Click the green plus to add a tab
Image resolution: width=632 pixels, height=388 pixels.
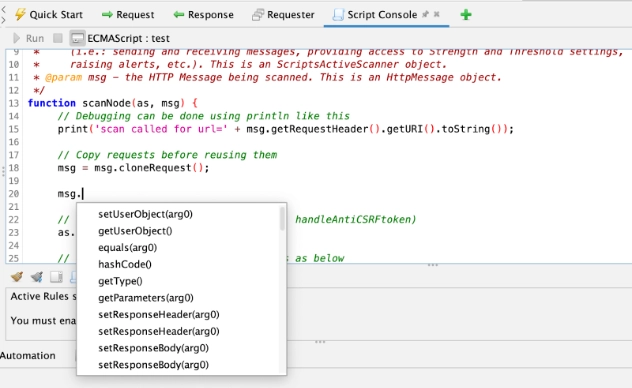[x=466, y=15]
